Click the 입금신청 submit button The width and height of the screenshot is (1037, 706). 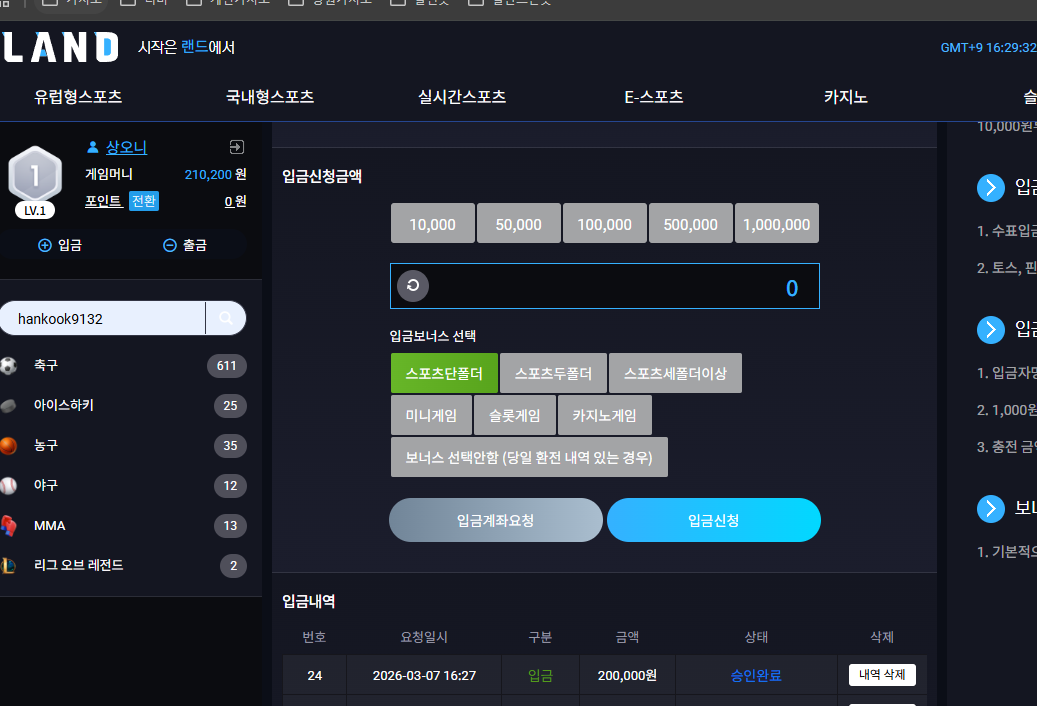click(714, 520)
